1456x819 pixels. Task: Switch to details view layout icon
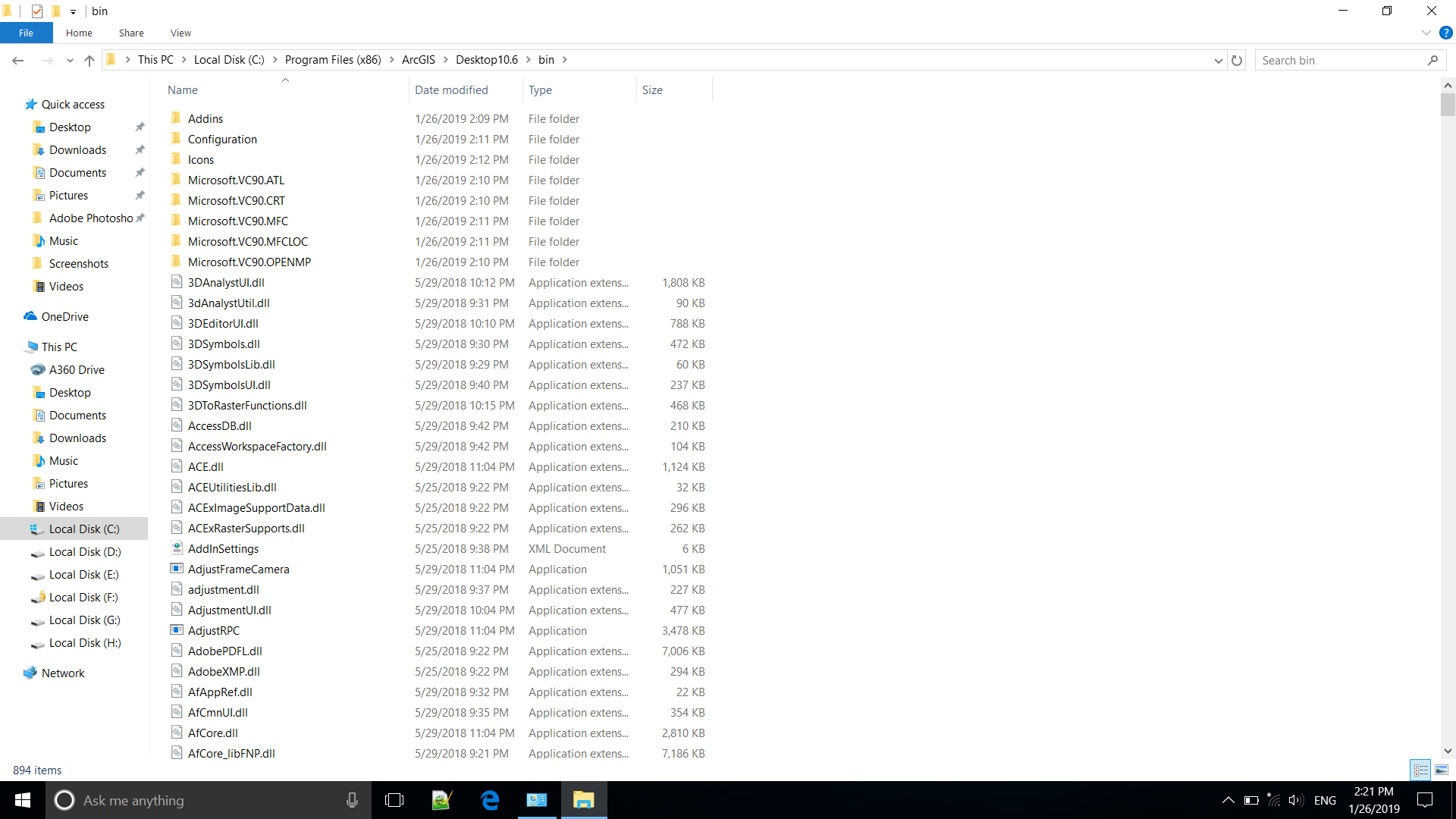[x=1421, y=770]
